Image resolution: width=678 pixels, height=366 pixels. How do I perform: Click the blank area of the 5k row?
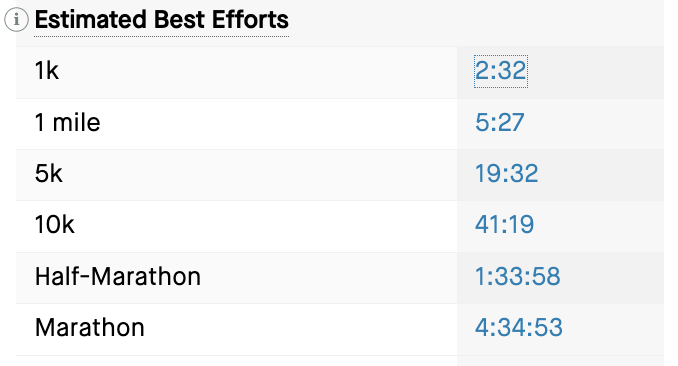coord(259,175)
